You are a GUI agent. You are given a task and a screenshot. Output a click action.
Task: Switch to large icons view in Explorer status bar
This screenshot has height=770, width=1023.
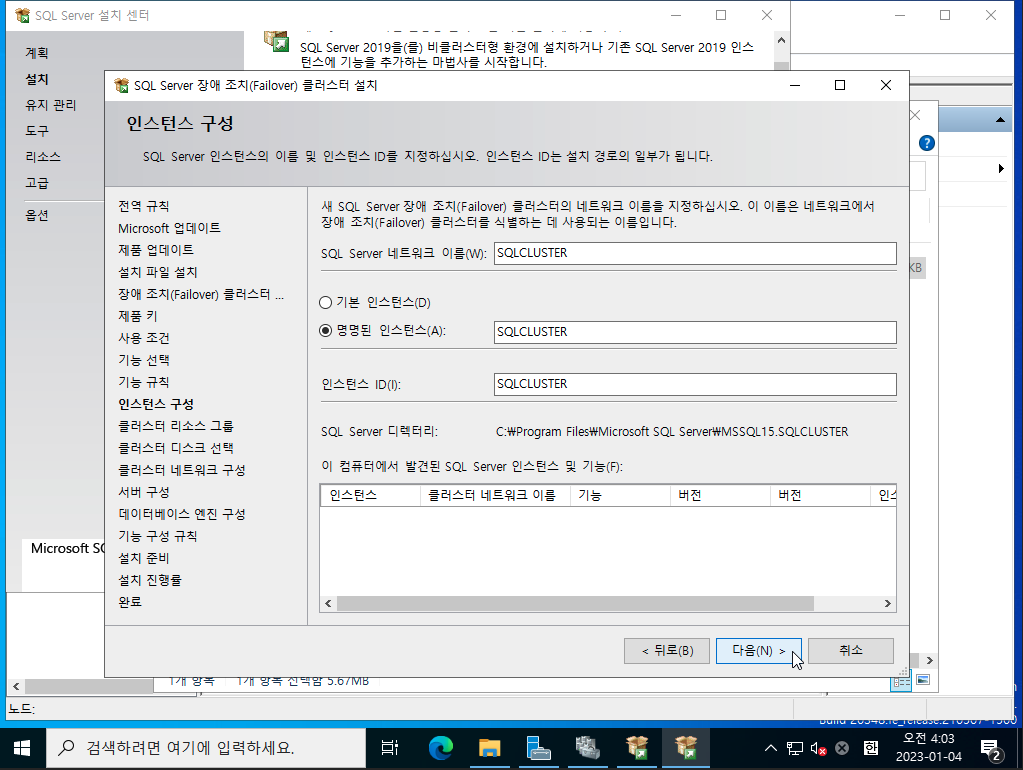pyautogui.click(x=923, y=681)
